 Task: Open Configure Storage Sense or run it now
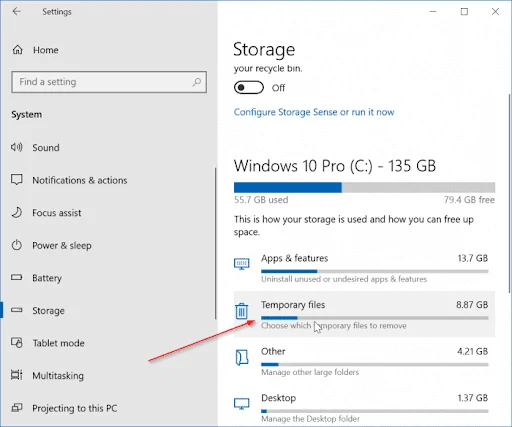314,112
